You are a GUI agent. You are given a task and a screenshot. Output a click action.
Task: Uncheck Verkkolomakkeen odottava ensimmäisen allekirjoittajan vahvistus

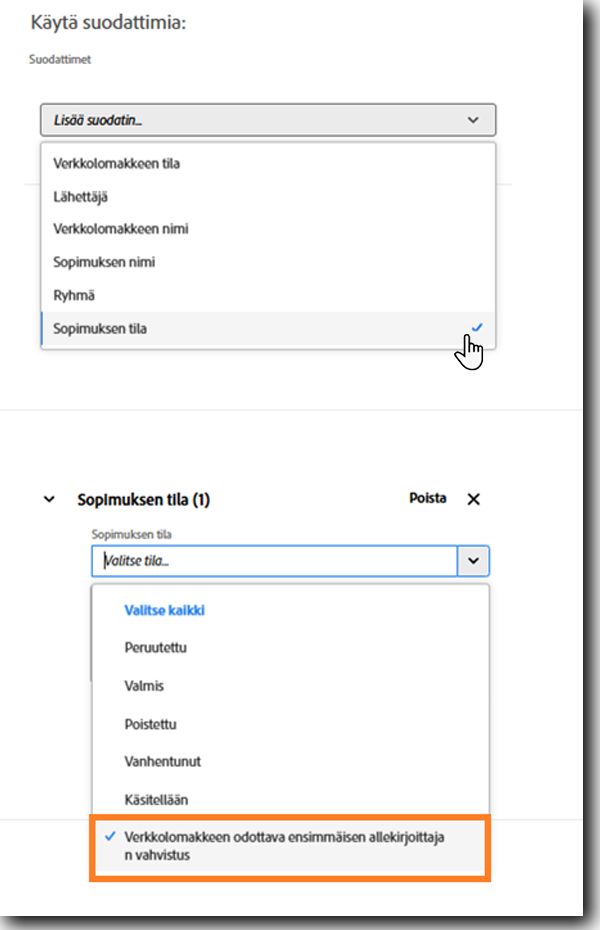point(291,846)
